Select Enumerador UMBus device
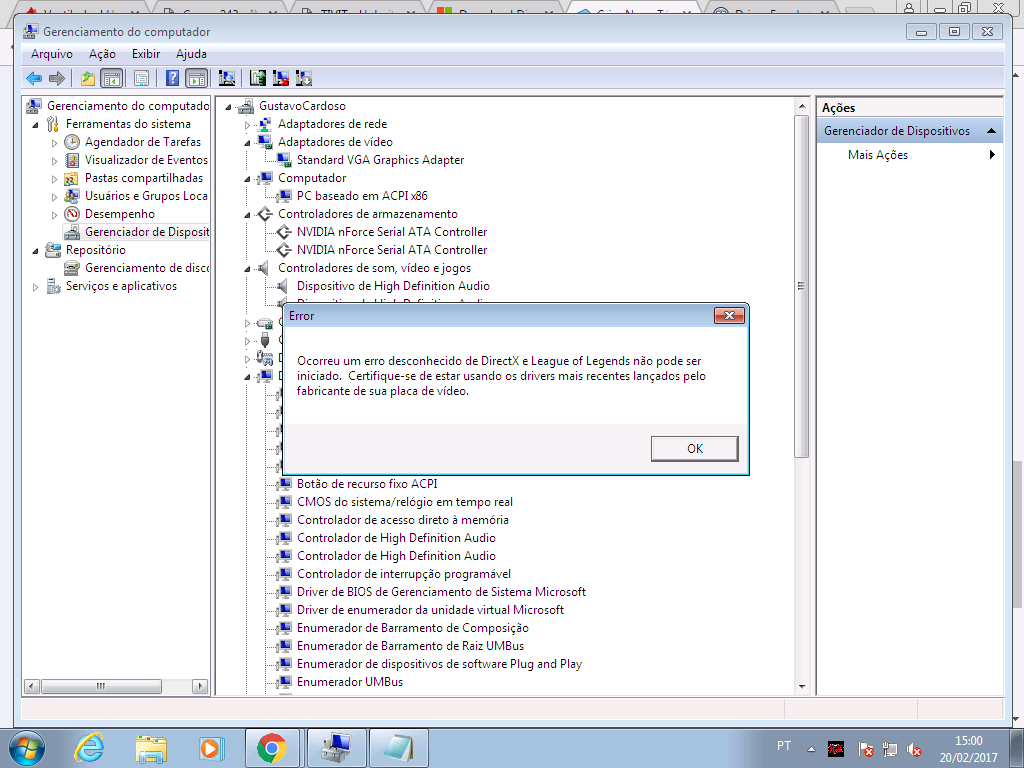Image resolution: width=1024 pixels, height=768 pixels. pyautogui.click(x=349, y=682)
